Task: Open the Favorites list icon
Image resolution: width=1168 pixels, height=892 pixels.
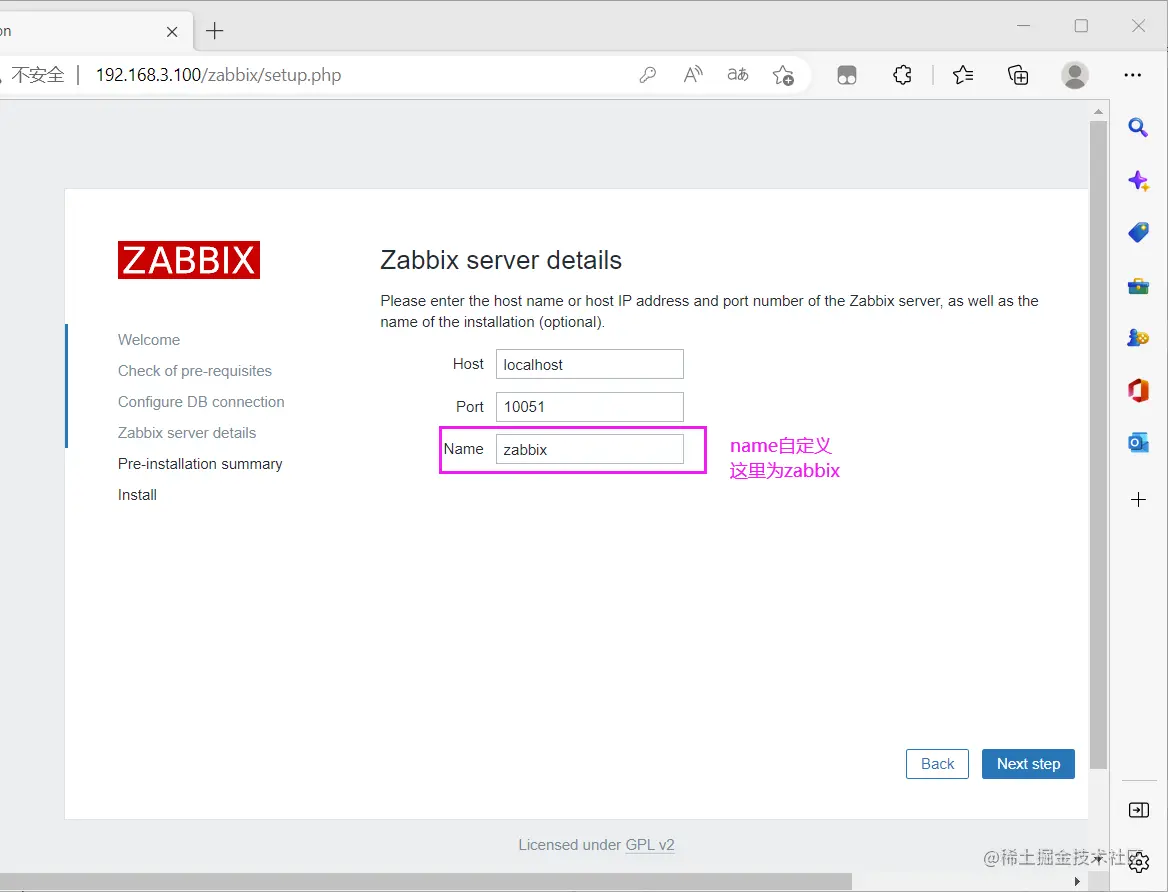Action: (962, 75)
